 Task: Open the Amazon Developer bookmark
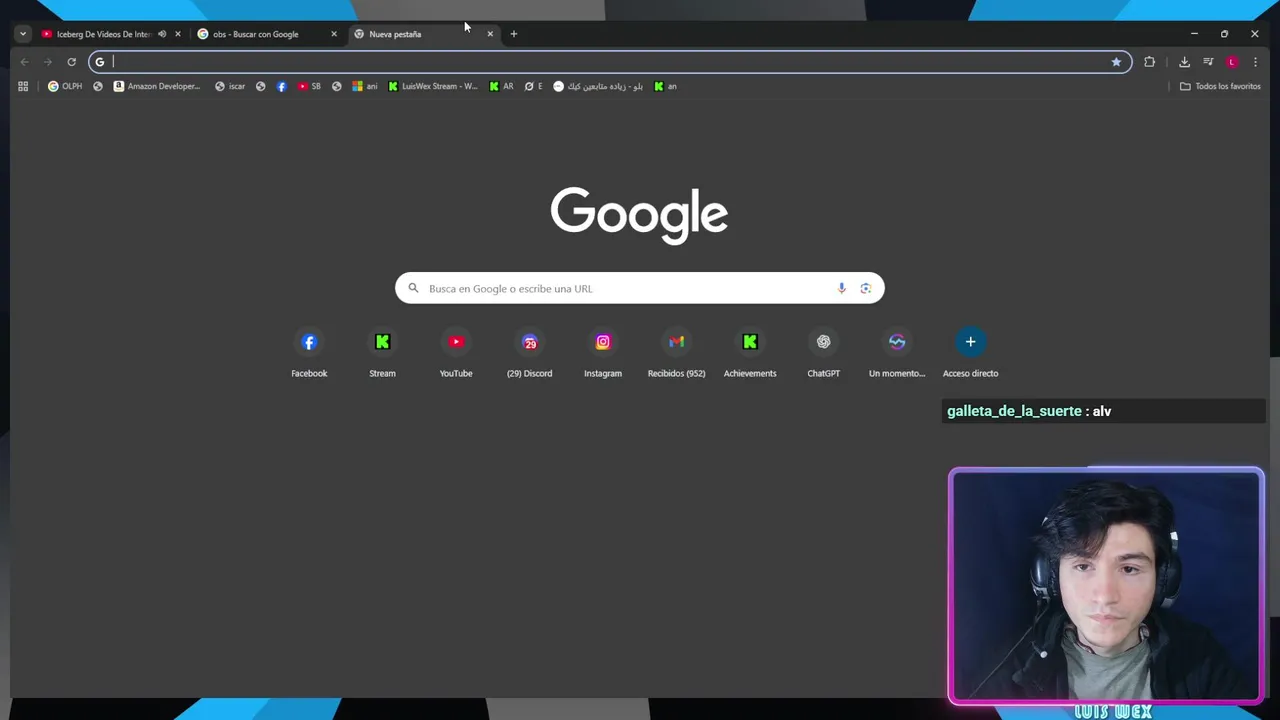157,86
